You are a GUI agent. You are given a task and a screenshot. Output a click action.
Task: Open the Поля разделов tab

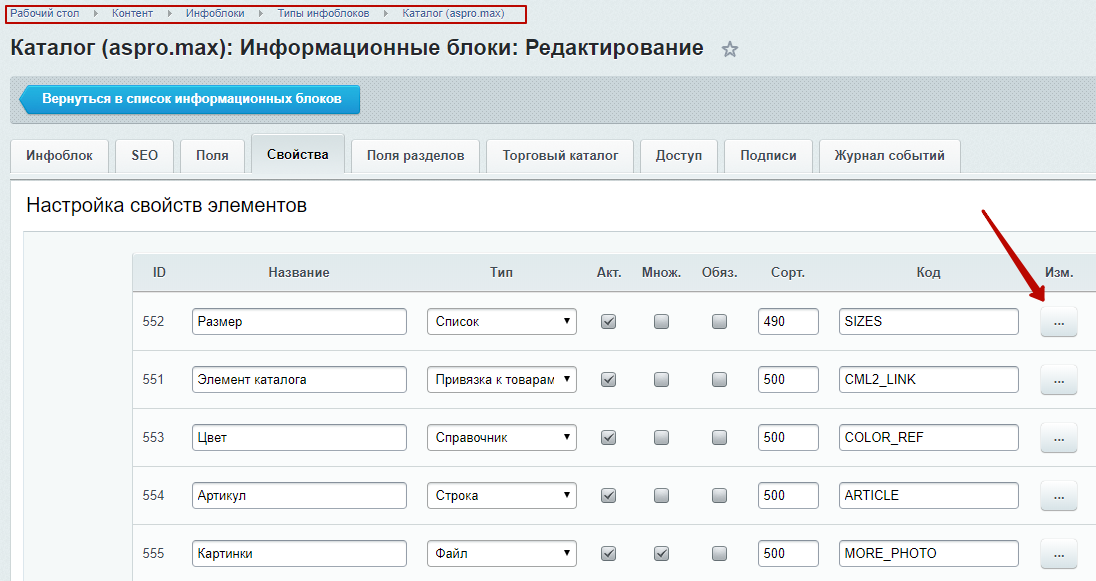(x=415, y=156)
